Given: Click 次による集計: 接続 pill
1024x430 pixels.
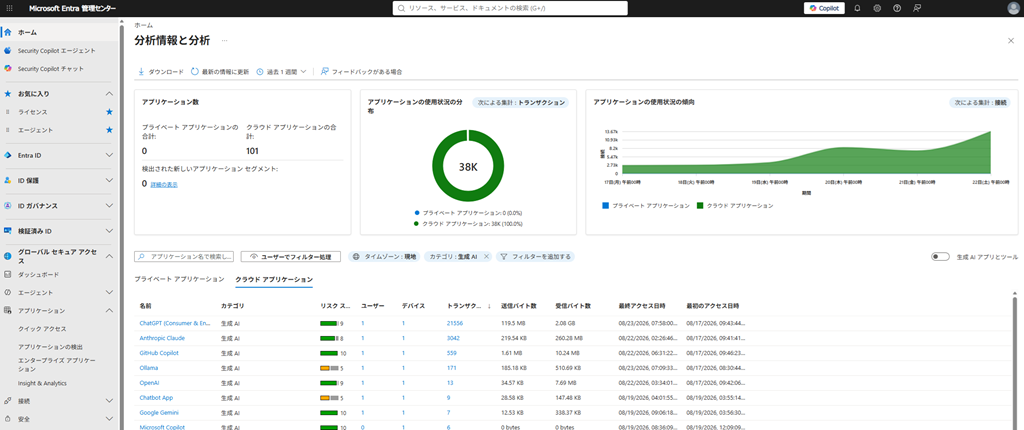Looking at the screenshot, I should coord(979,103).
